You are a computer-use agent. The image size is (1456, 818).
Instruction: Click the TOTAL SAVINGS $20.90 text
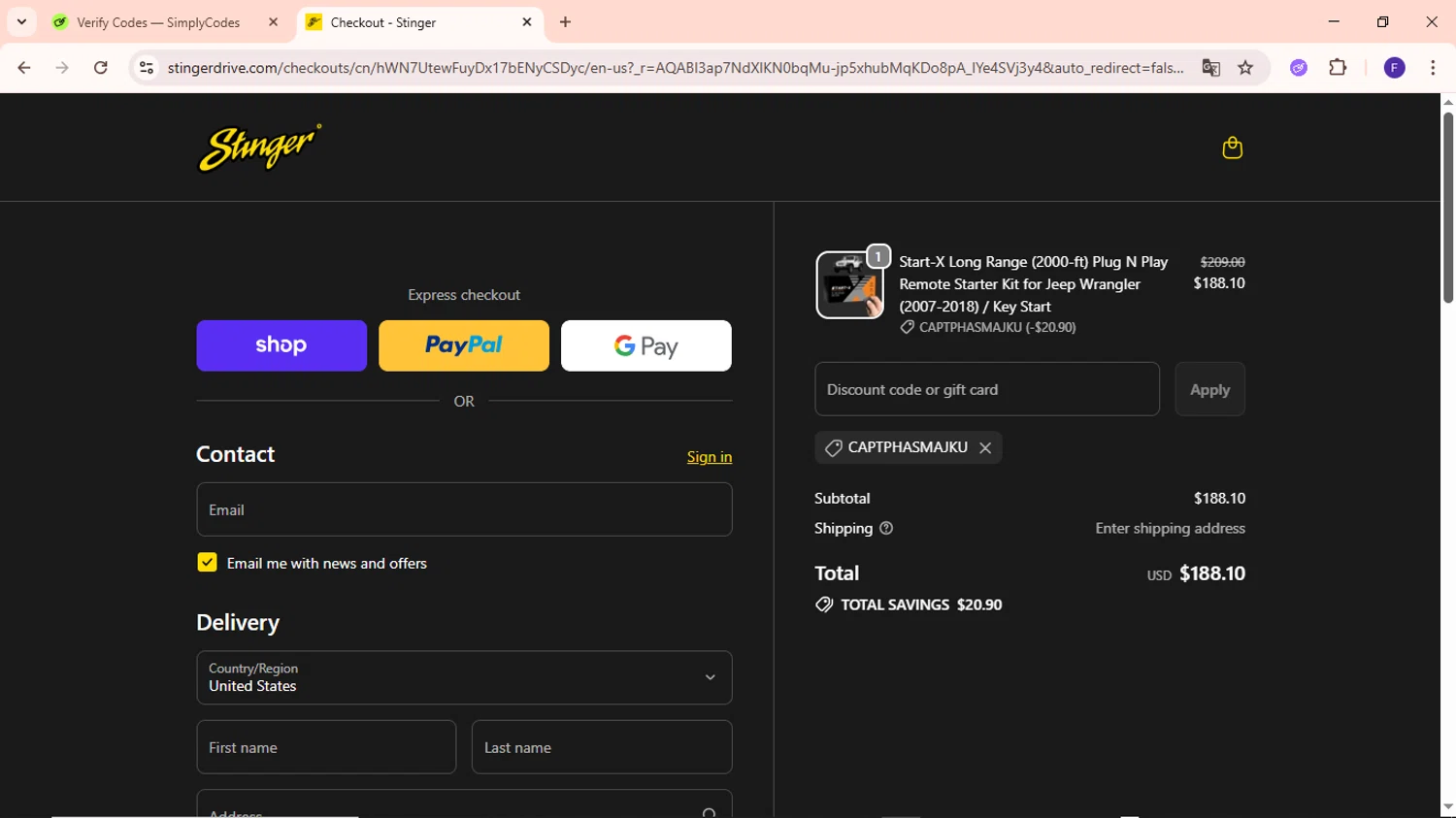921,605
